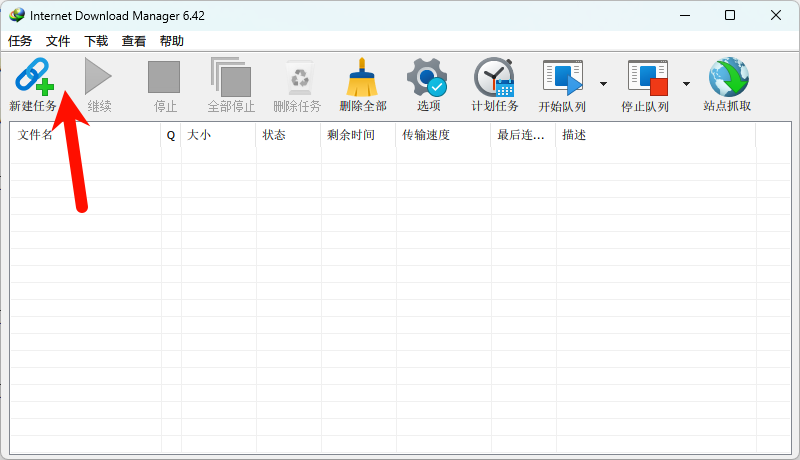Image resolution: width=800 pixels, height=460 pixels.
Task: Click the 全部停止 (stop all) icon
Action: coord(231,77)
